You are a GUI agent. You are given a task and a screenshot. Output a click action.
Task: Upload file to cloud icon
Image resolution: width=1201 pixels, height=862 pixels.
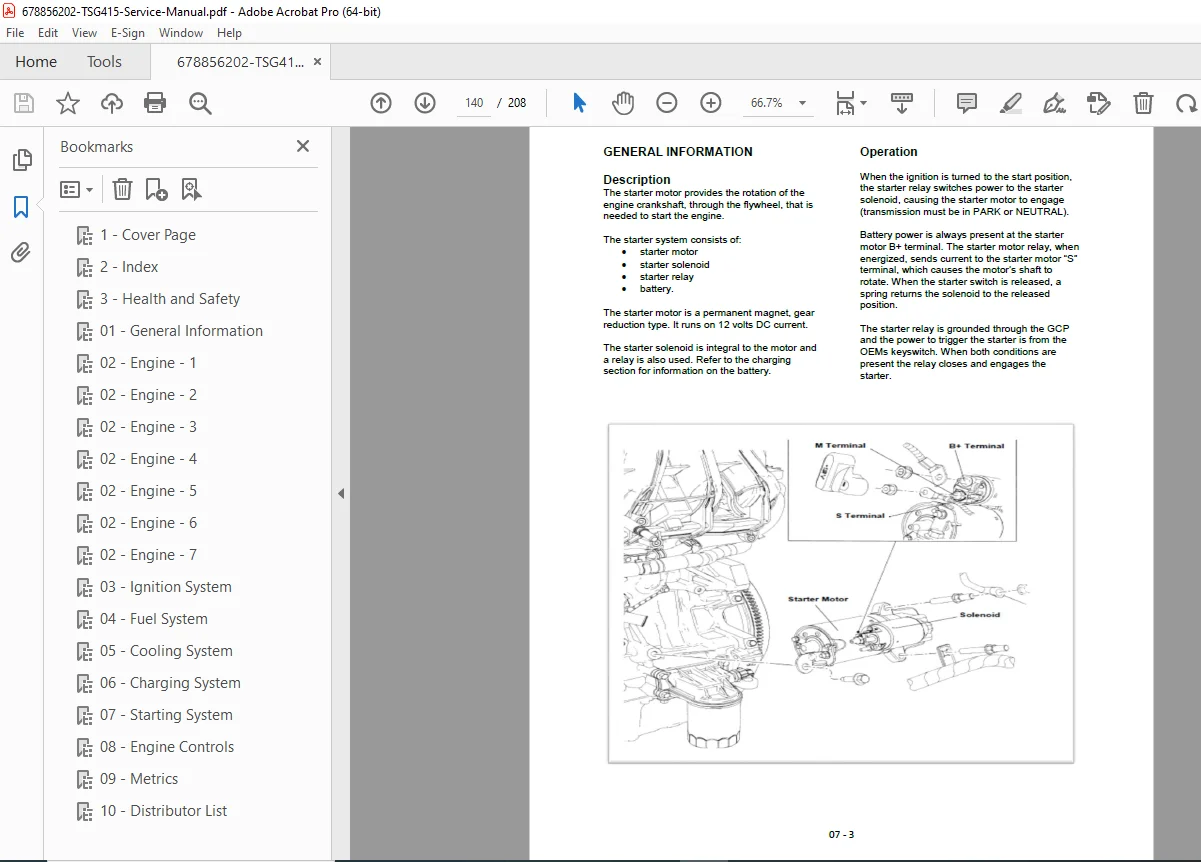112,103
